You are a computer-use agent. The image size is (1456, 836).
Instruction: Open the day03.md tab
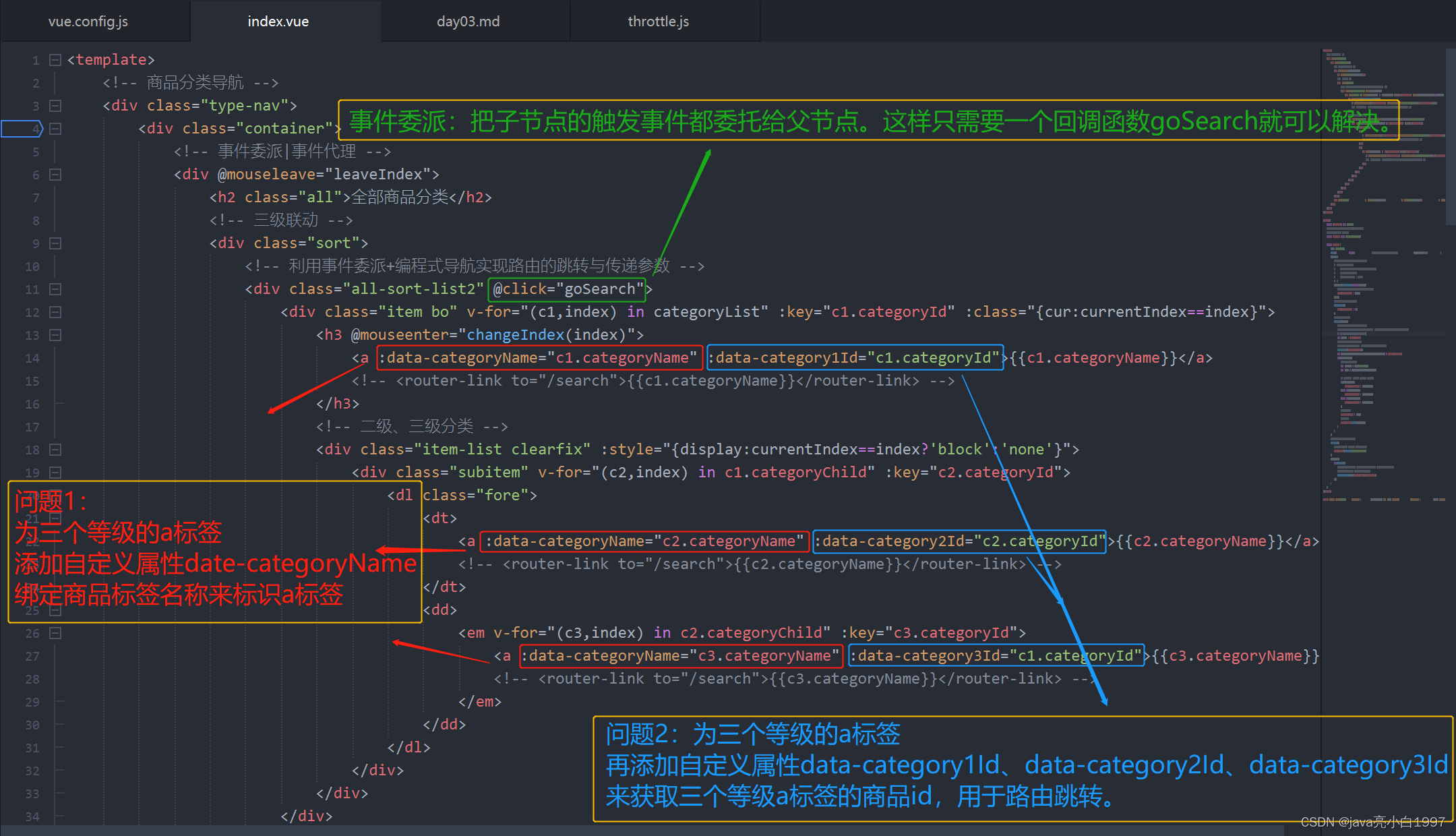[468, 22]
